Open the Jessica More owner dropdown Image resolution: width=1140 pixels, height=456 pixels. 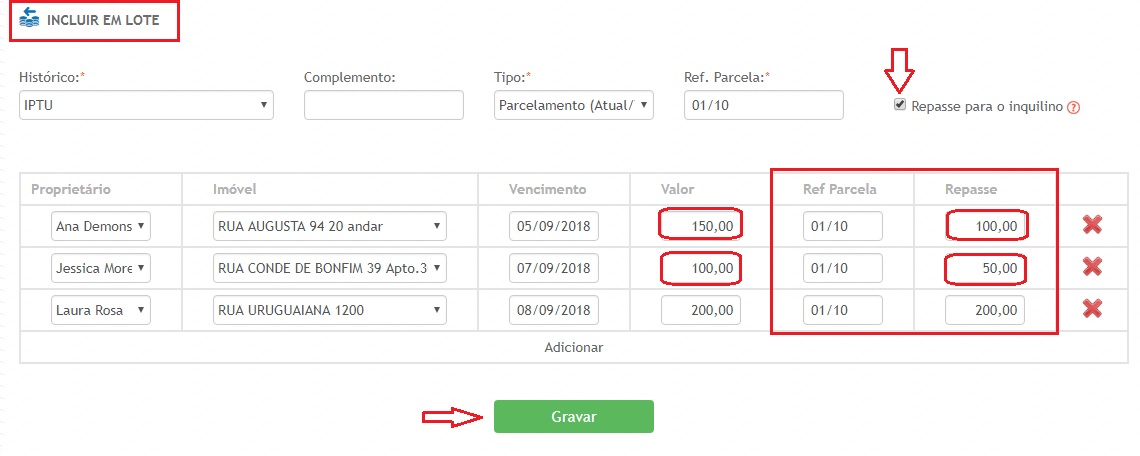pyautogui.click(x=100, y=268)
